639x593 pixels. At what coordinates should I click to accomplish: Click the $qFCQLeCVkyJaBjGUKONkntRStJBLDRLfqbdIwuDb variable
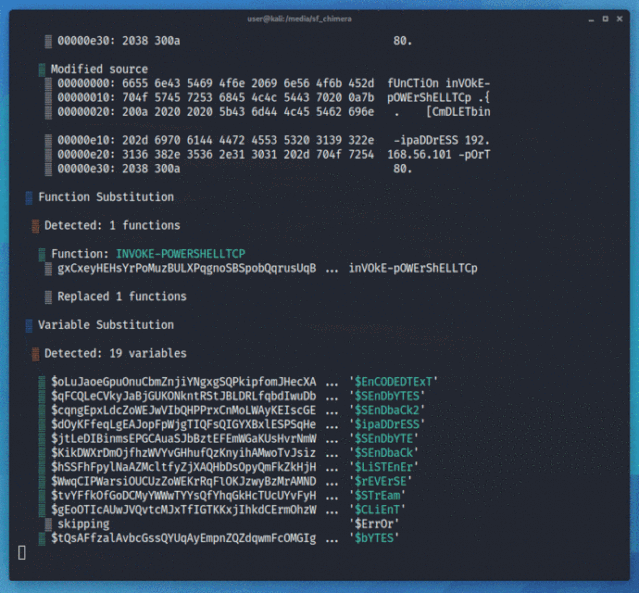click(183, 396)
